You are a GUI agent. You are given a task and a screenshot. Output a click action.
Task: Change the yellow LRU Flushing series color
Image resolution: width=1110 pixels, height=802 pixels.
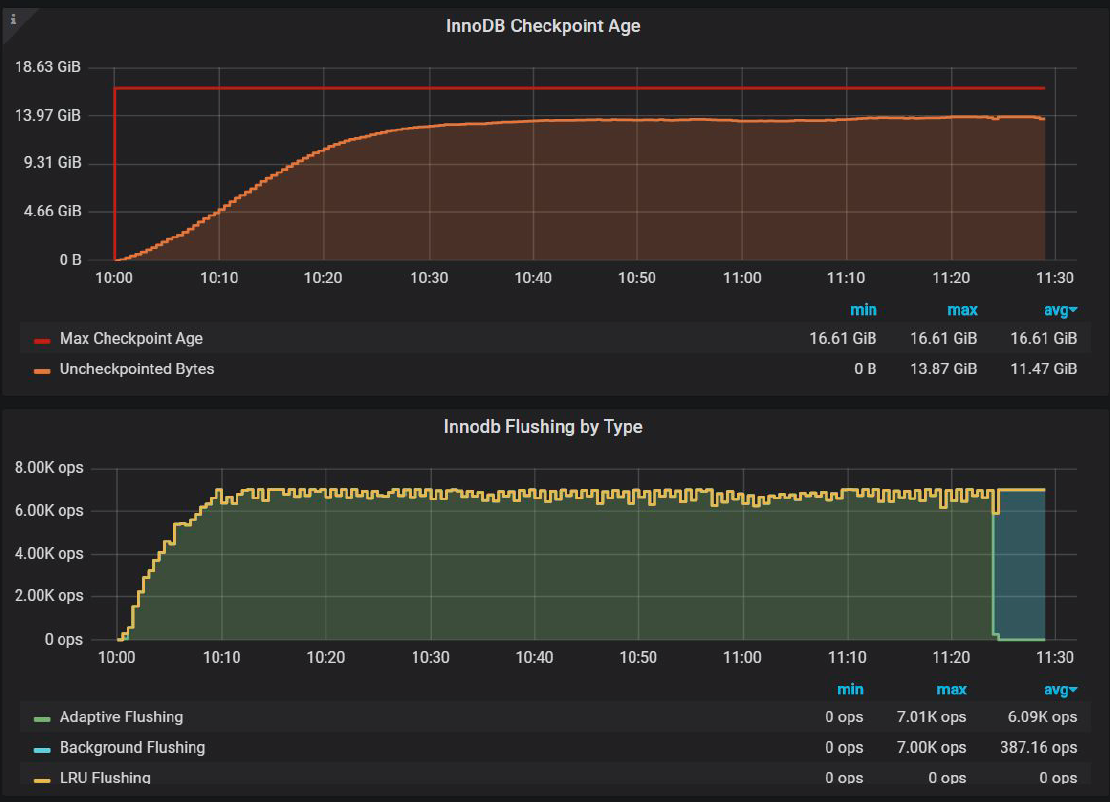point(42,778)
